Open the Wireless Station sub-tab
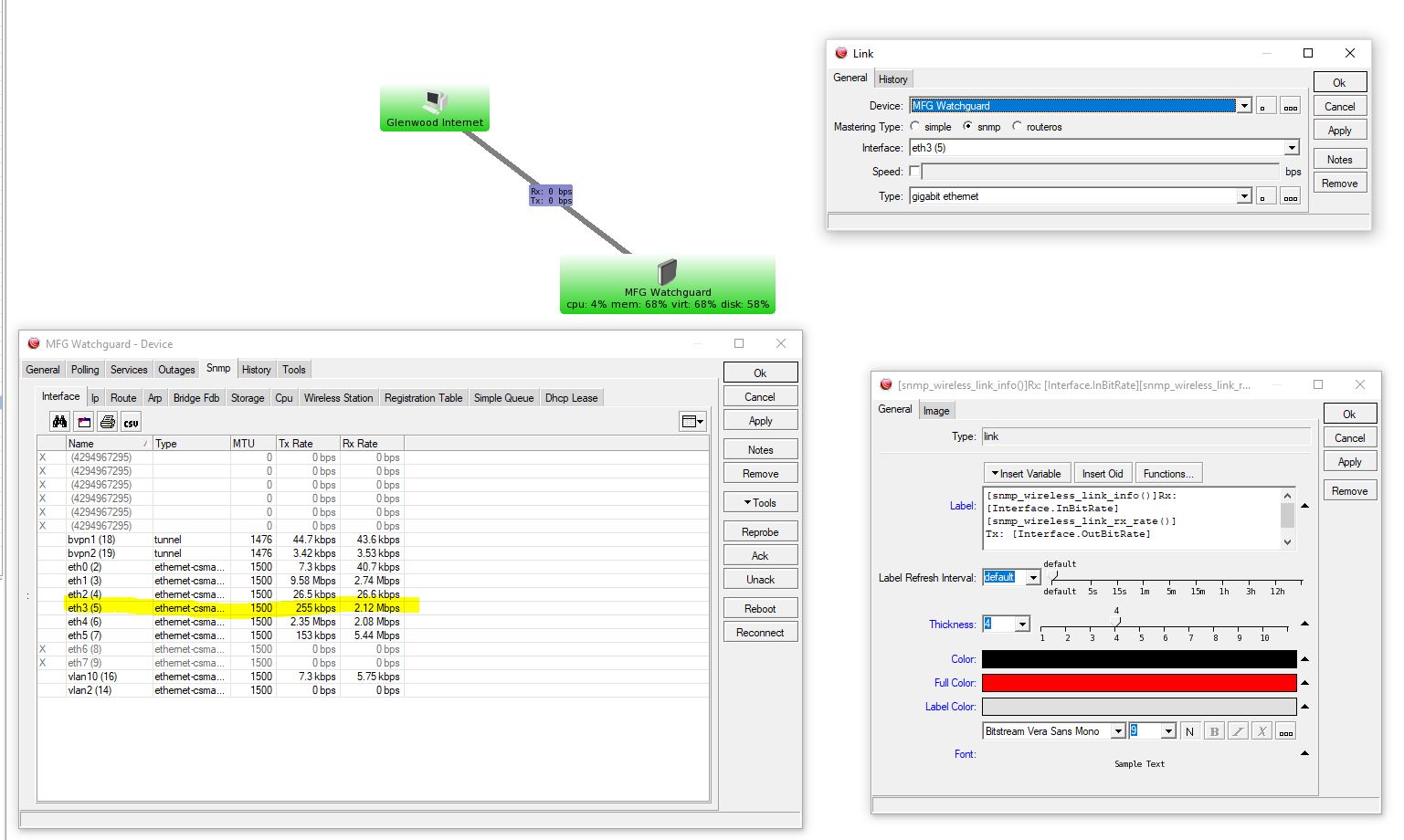1404x840 pixels. 338,398
